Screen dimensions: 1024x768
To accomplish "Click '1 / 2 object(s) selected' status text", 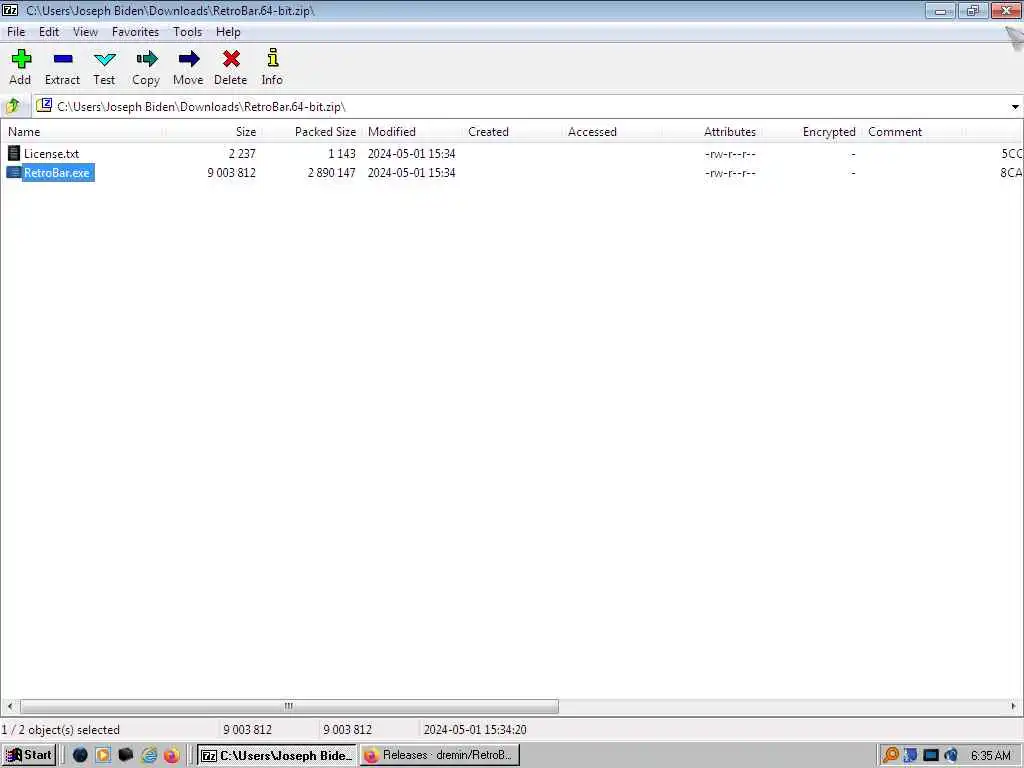I will 61,729.
